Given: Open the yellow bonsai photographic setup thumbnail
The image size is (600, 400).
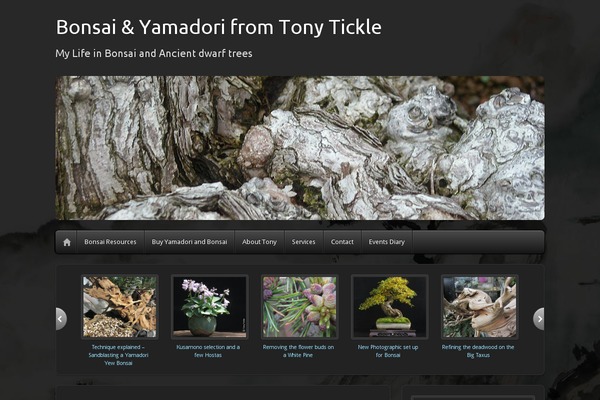Looking at the screenshot, I should (x=389, y=307).
